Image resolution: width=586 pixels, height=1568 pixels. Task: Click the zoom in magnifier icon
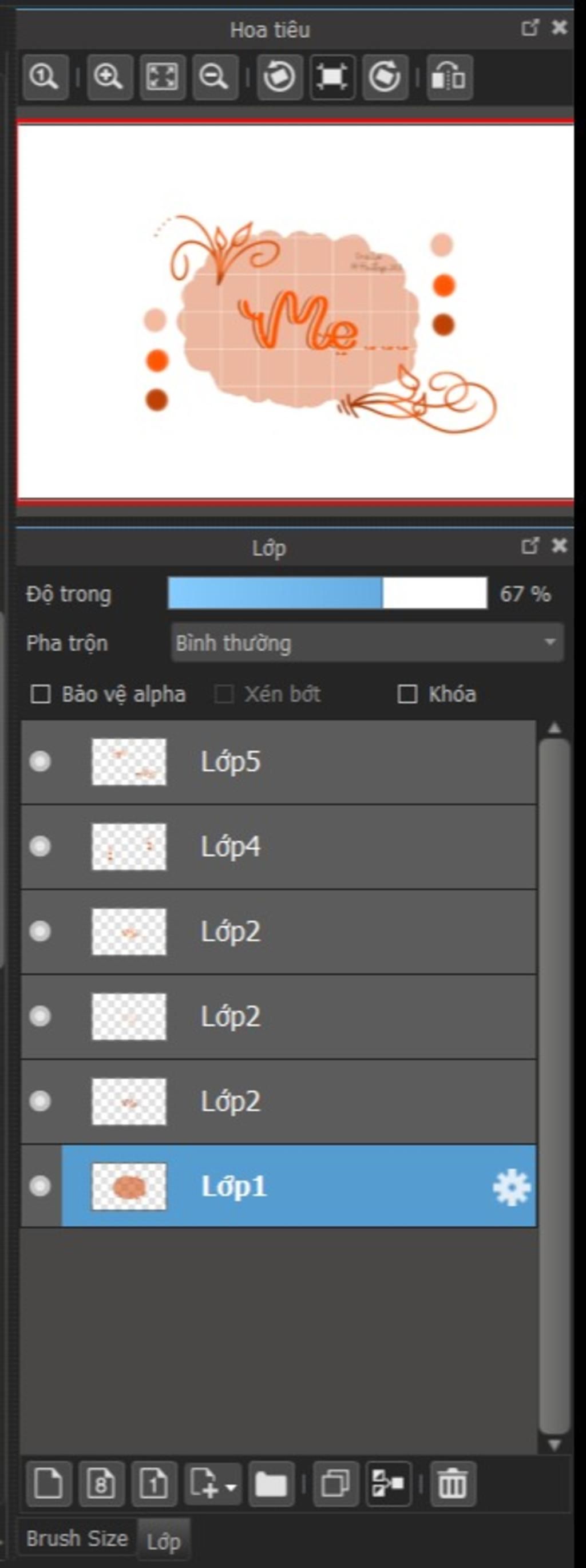tap(109, 77)
